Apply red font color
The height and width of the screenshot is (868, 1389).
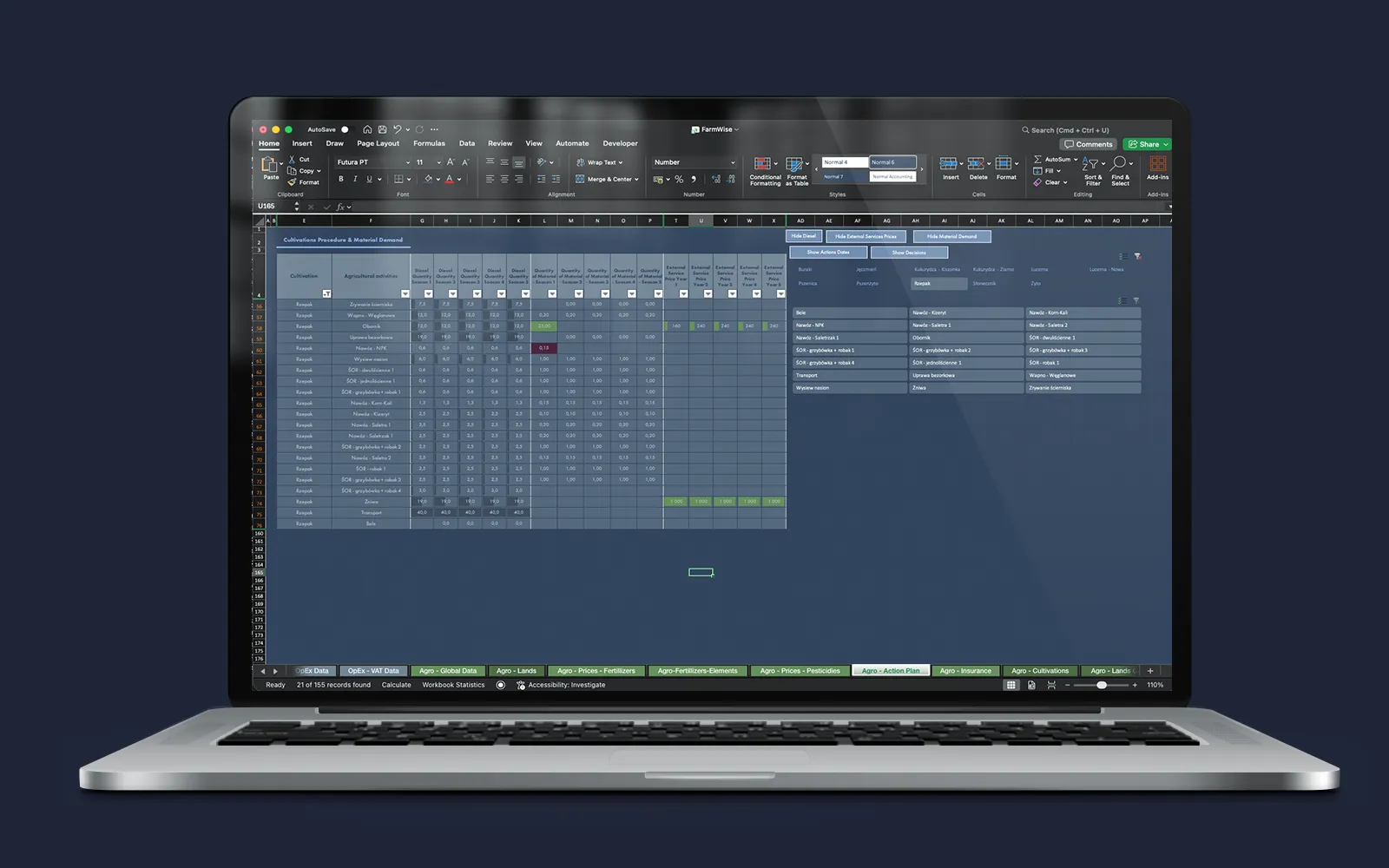(x=449, y=179)
